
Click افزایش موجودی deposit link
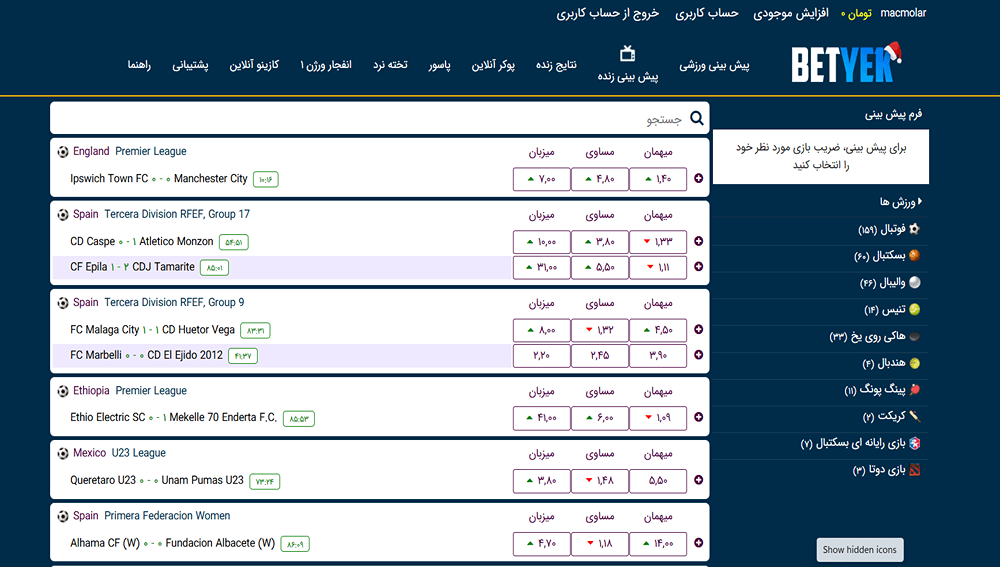coord(791,13)
